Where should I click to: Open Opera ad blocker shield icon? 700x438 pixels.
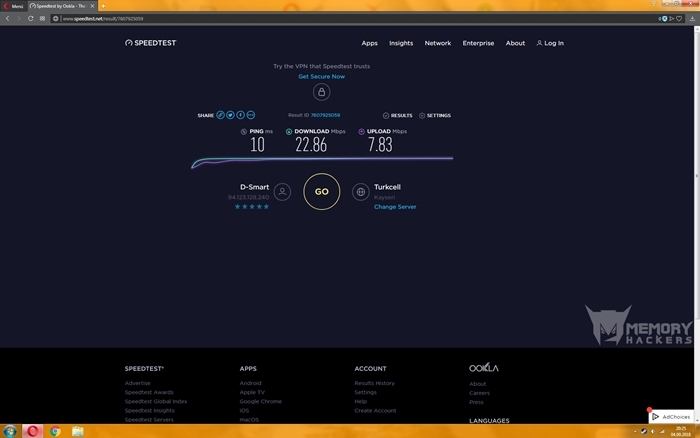click(x=664, y=18)
